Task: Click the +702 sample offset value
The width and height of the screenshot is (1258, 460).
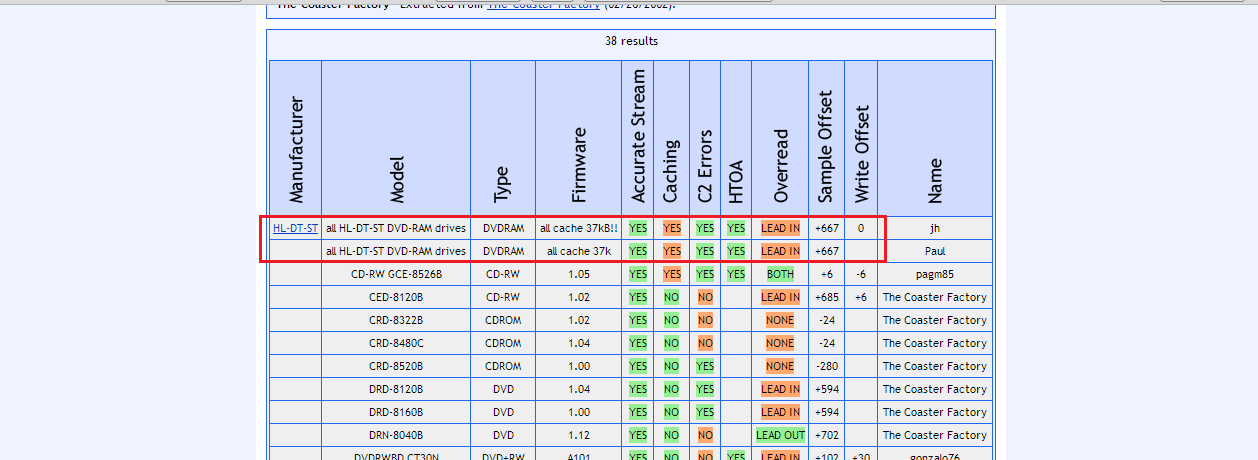Action: click(x=826, y=435)
